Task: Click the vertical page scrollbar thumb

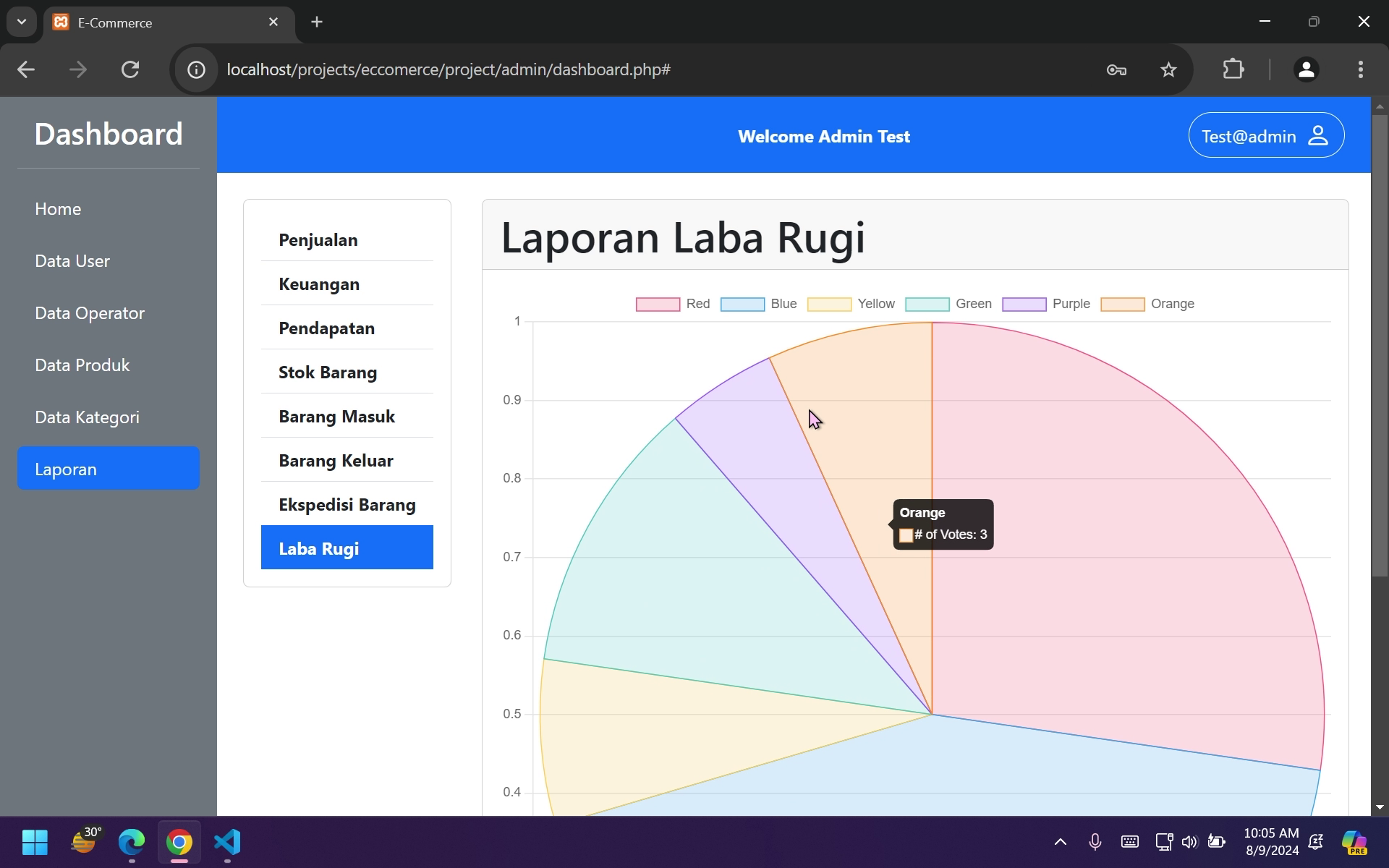Action: point(1380,345)
